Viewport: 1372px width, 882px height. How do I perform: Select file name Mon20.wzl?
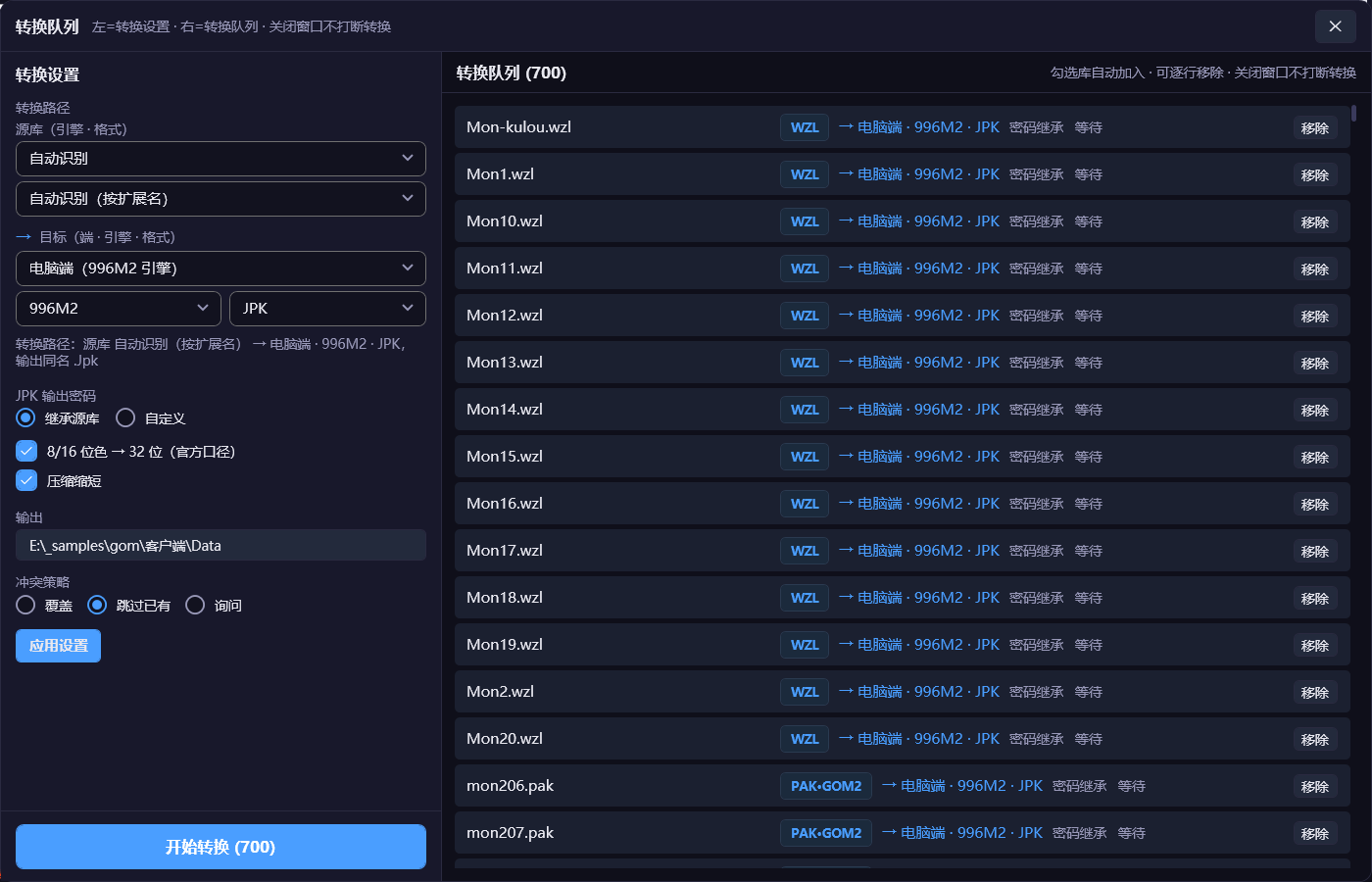pyautogui.click(x=505, y=739)
